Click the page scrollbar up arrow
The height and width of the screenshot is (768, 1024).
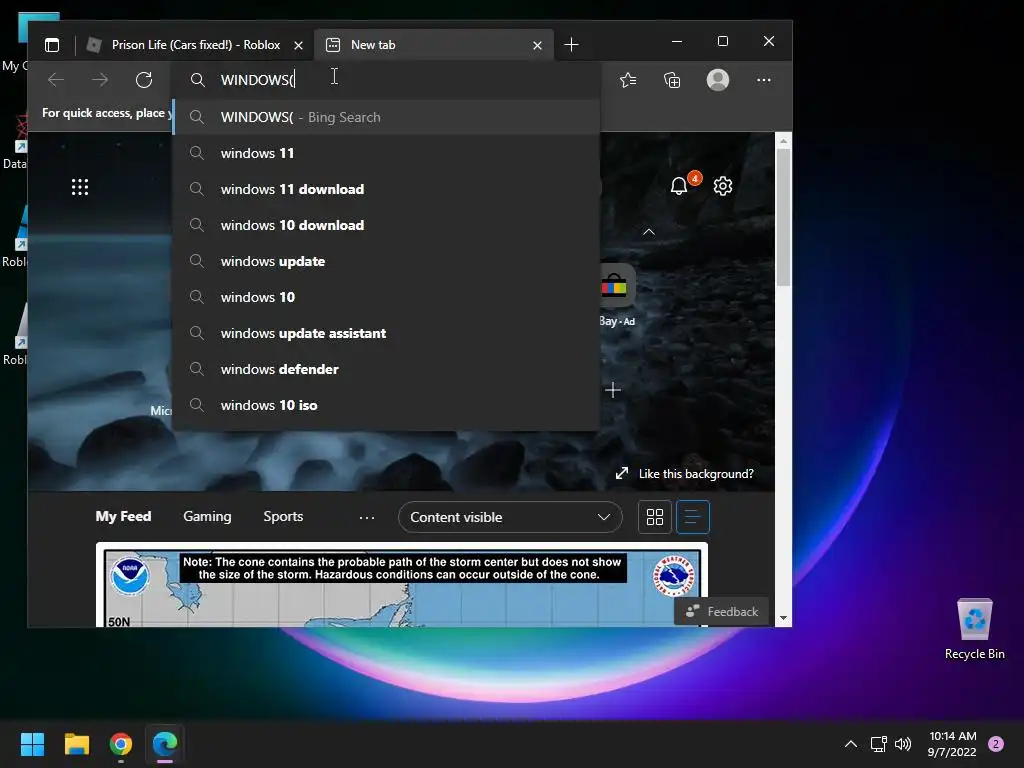783,140
